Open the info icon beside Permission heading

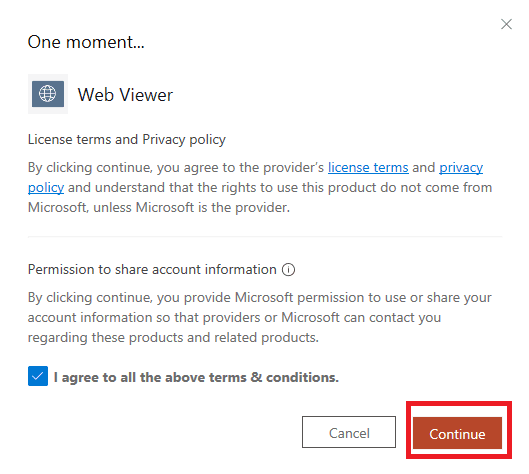288,270
